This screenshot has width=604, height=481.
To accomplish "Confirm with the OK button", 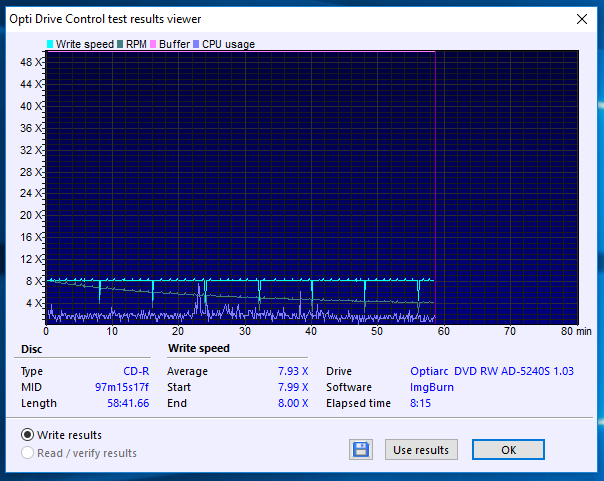I will [508, 449].
